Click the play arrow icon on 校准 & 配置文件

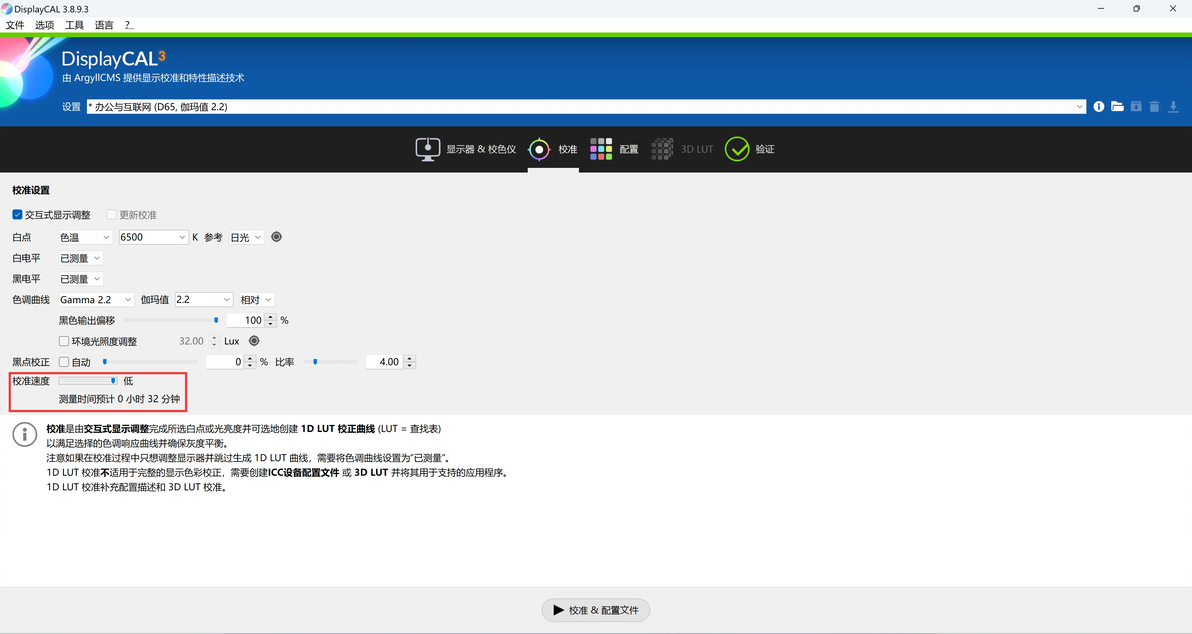point(559,610)
